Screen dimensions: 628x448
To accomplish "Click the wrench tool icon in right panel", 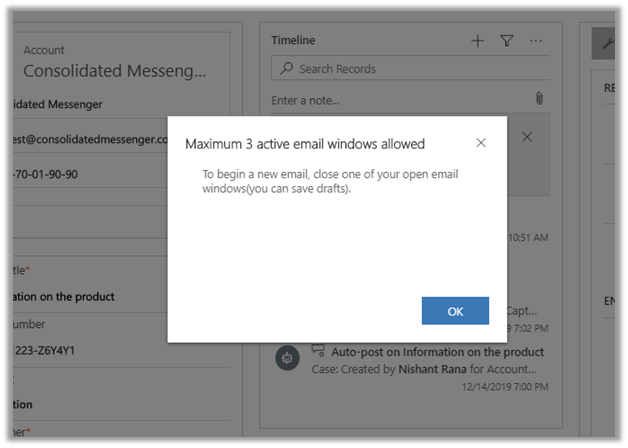I will coord(605,42).
